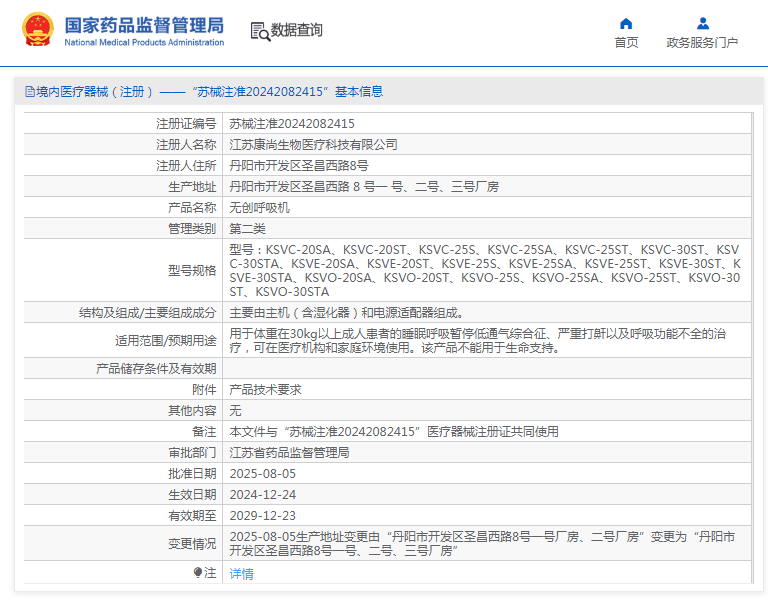Image resolution: width=768 pixels, height=605 pixels.
Task: Click National Medical Products Administration text
Action: [144, 43]
